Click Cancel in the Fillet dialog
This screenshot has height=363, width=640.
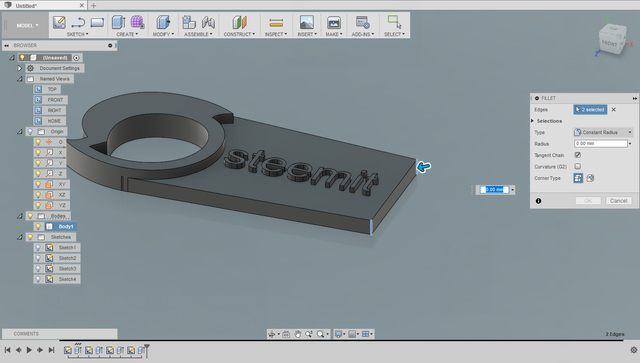[x=619, y=201]
